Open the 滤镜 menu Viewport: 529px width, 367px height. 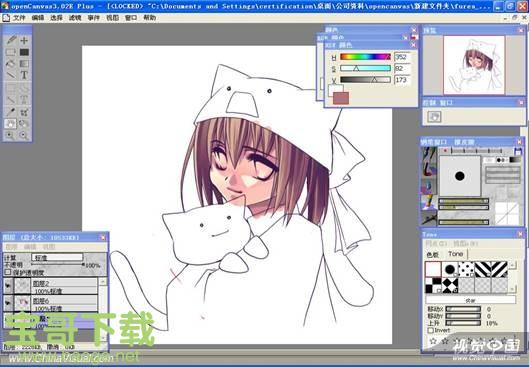pyautogui.click(x=75, y=18)
